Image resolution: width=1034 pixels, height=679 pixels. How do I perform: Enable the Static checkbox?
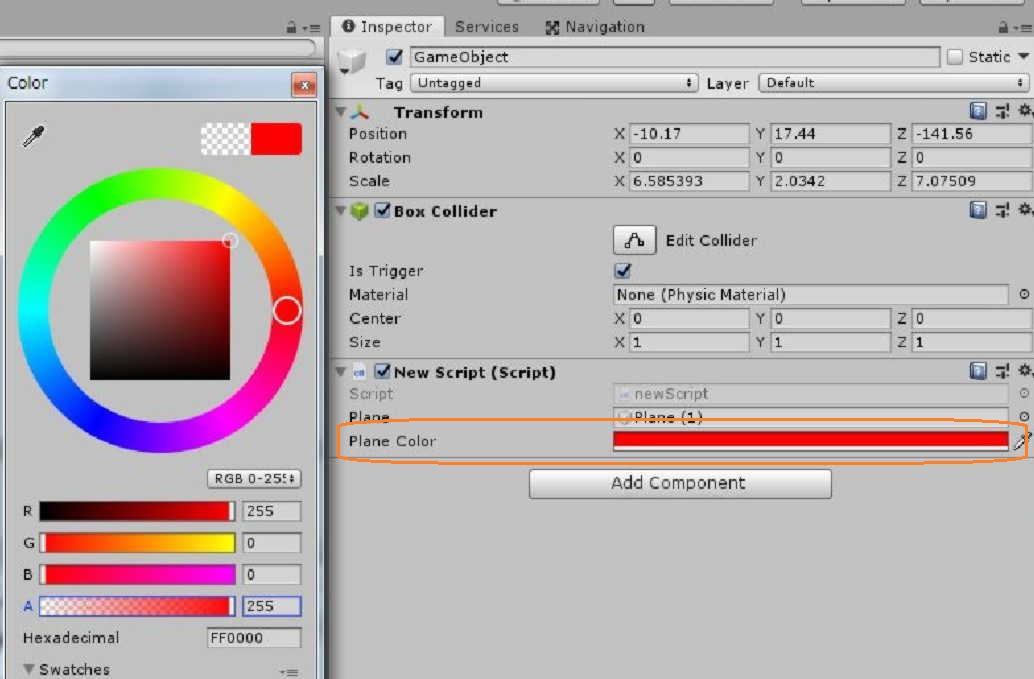[955, 57]
